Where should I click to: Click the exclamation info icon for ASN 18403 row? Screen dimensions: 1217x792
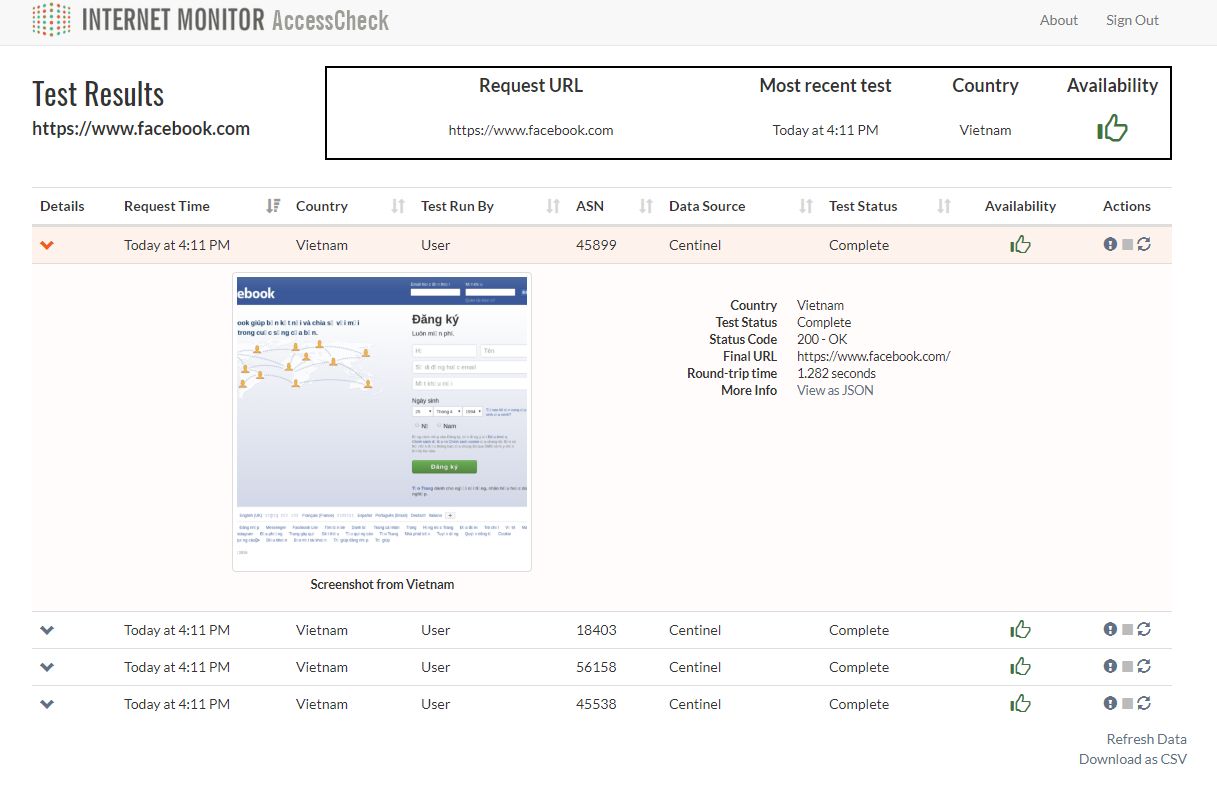1110,629
